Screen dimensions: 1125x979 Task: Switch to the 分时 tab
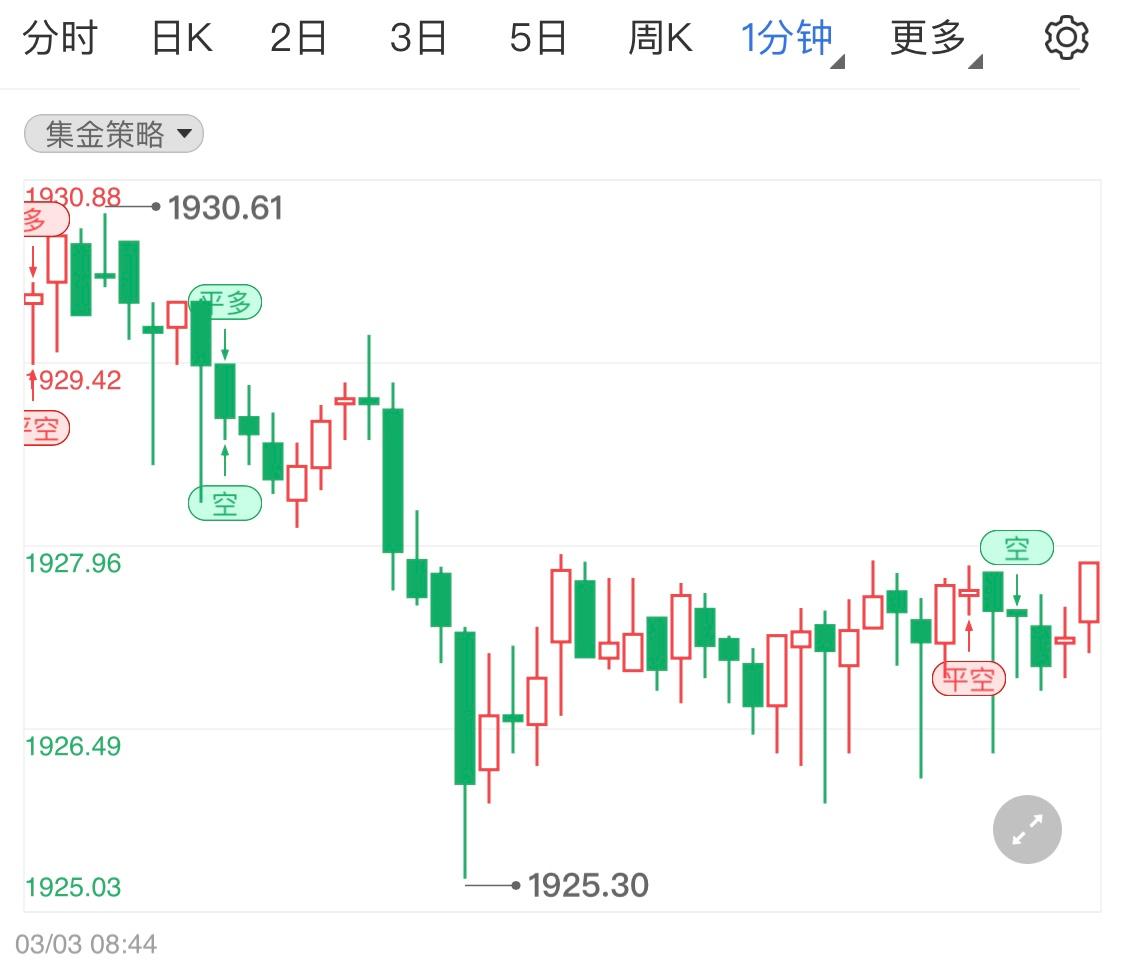(x=60, y=38)
